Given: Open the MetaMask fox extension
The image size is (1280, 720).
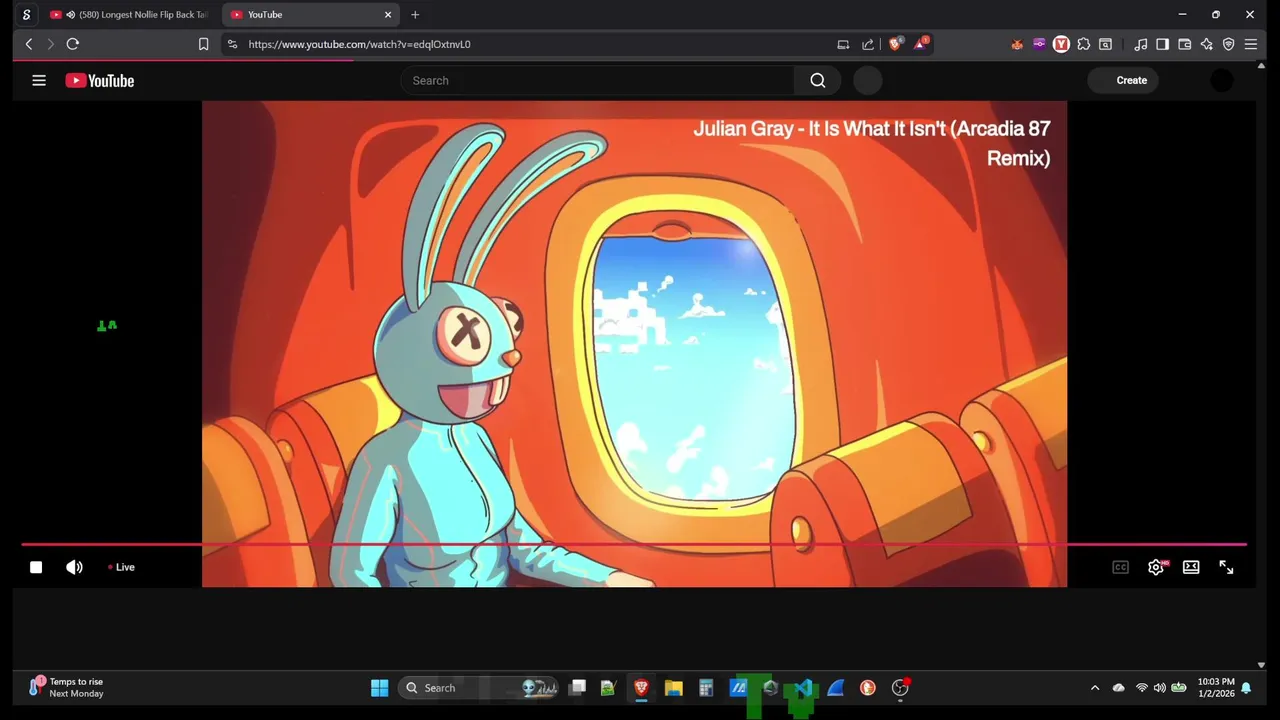Looking at the screenshot, I should [1017, 44].
